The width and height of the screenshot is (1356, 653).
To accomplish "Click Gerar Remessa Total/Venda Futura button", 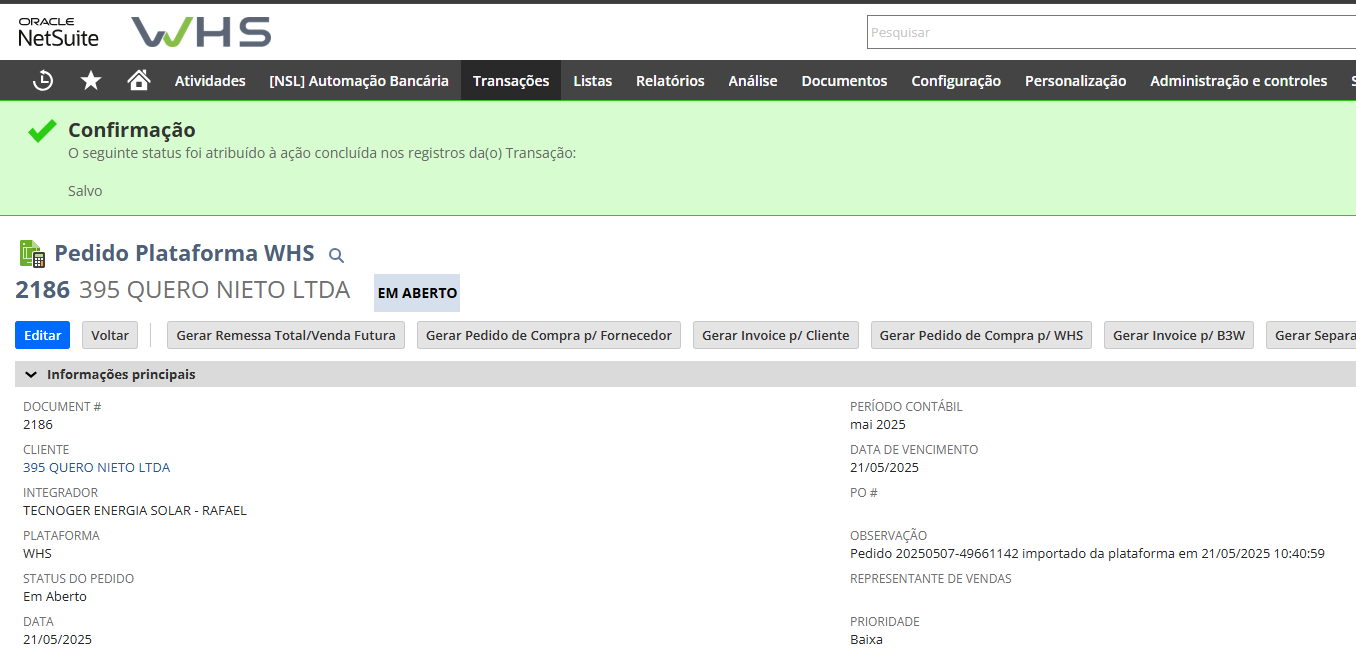I will pos(286,335).
